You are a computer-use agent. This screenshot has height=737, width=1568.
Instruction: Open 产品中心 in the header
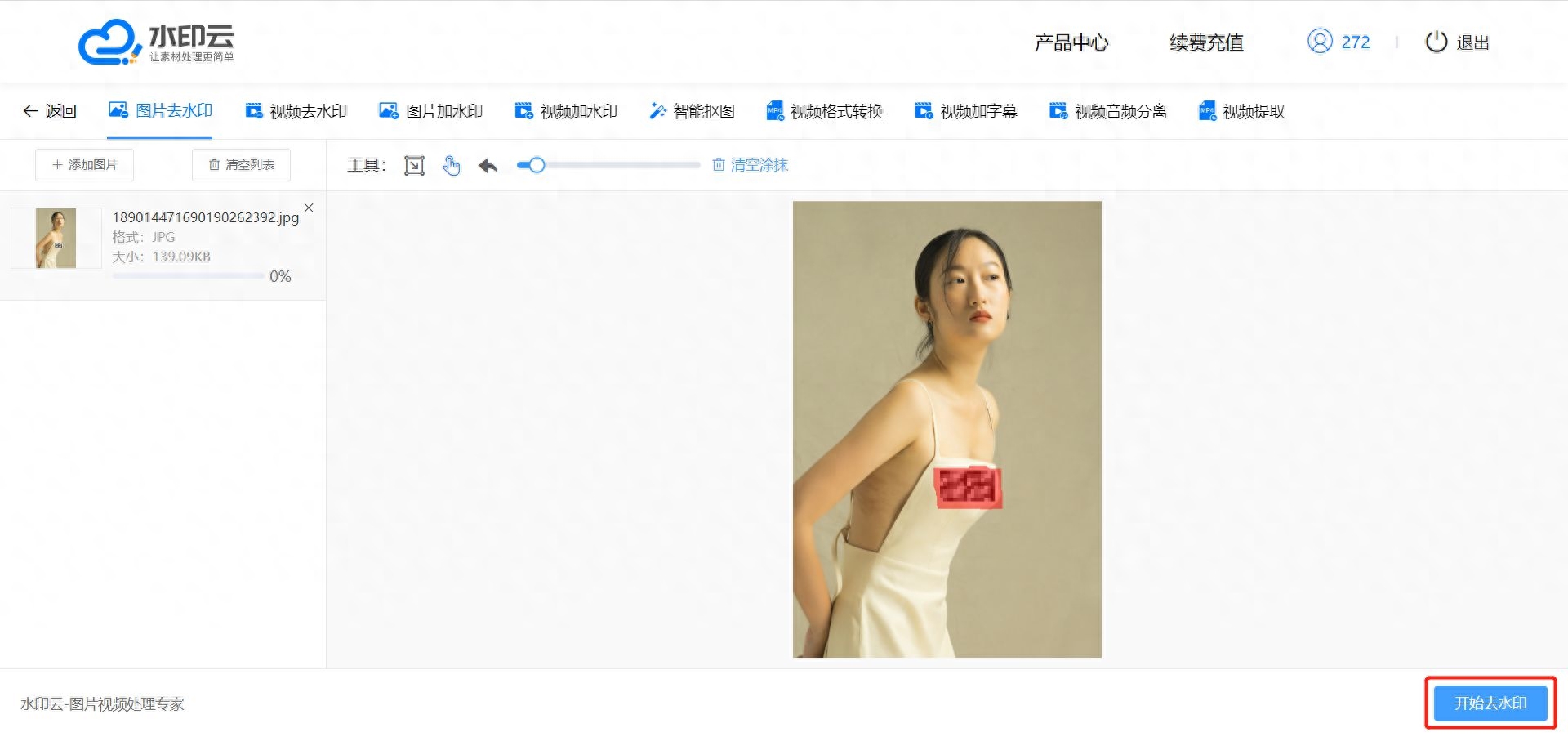(1071, 42)
